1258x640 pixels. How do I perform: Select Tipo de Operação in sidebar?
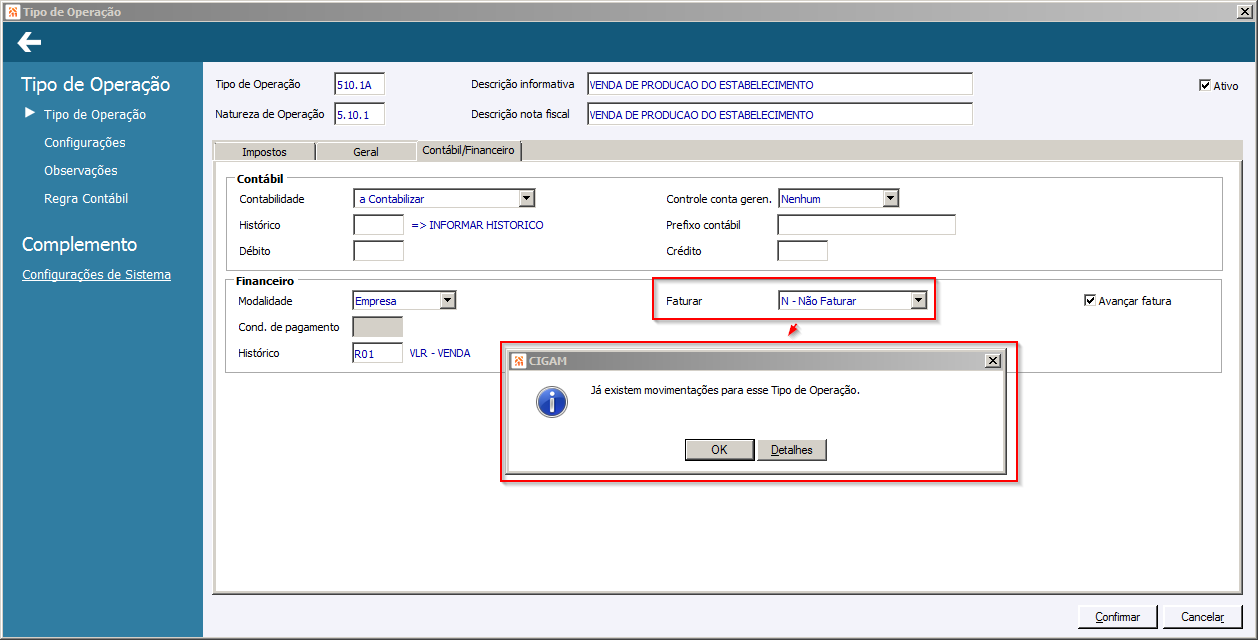(x=95, y=115)
